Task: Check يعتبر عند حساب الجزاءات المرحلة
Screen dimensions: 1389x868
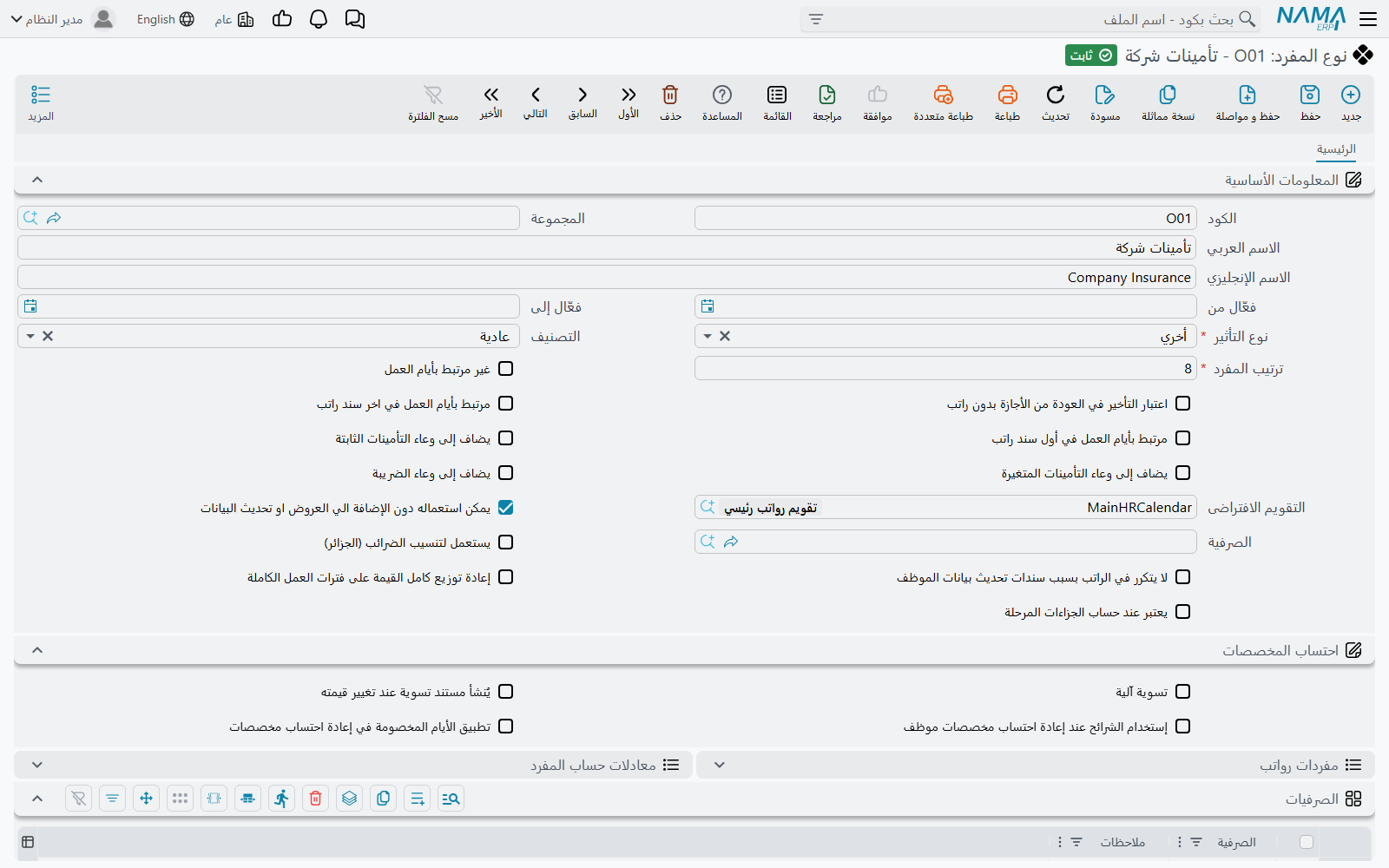Action: click(1183, 612)
